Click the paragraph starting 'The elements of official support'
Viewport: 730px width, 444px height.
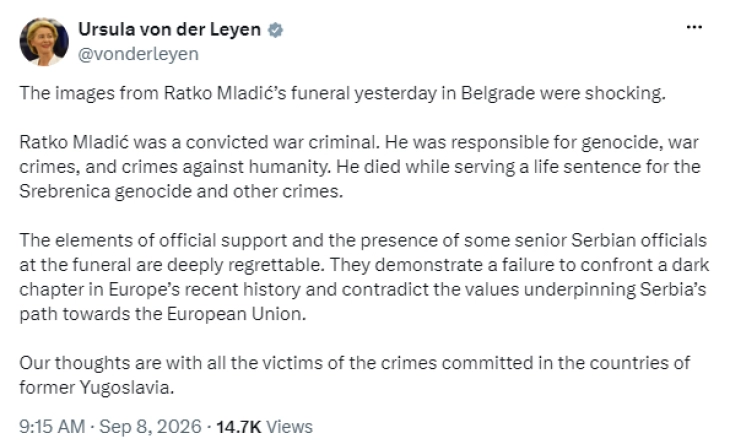(x=364, y=277)
